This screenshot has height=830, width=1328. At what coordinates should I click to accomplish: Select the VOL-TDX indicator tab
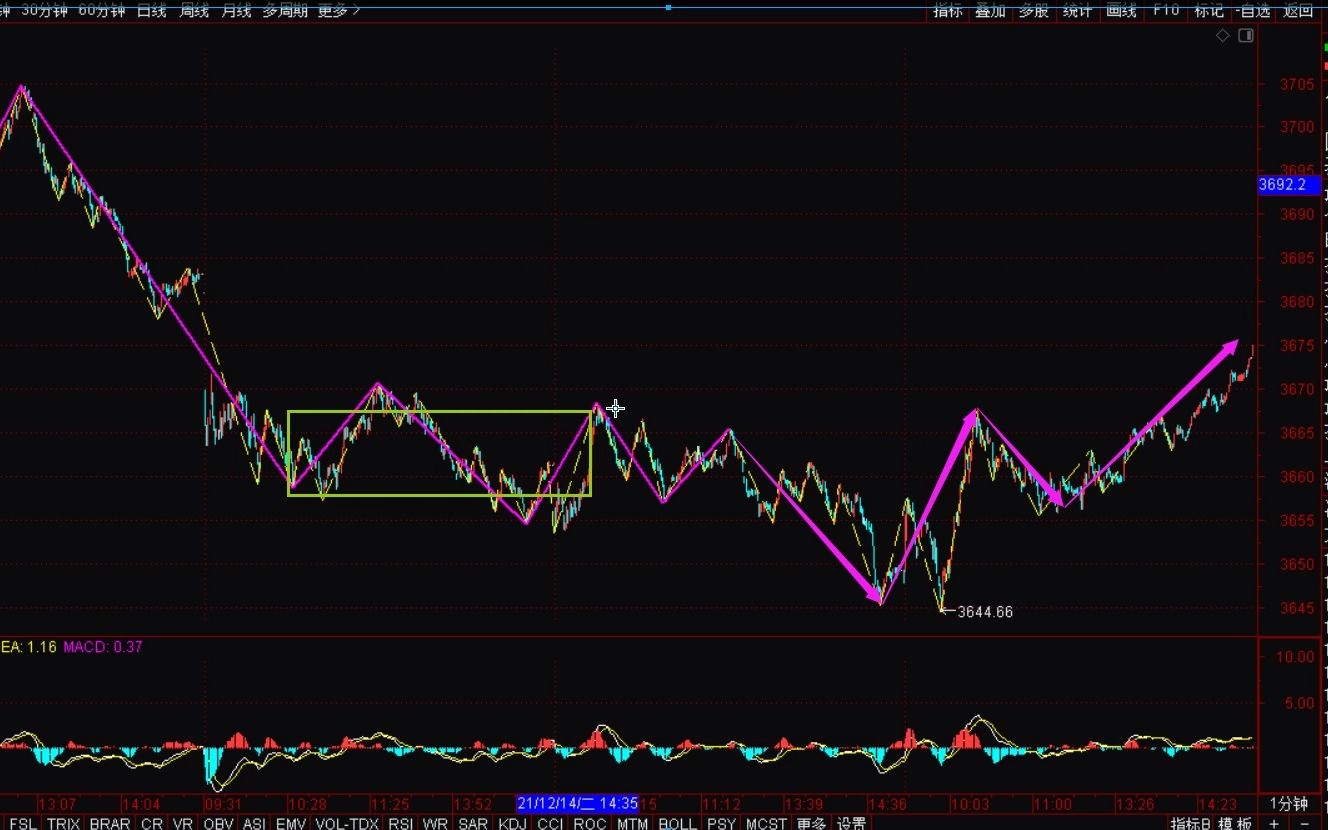click(347, 823)
